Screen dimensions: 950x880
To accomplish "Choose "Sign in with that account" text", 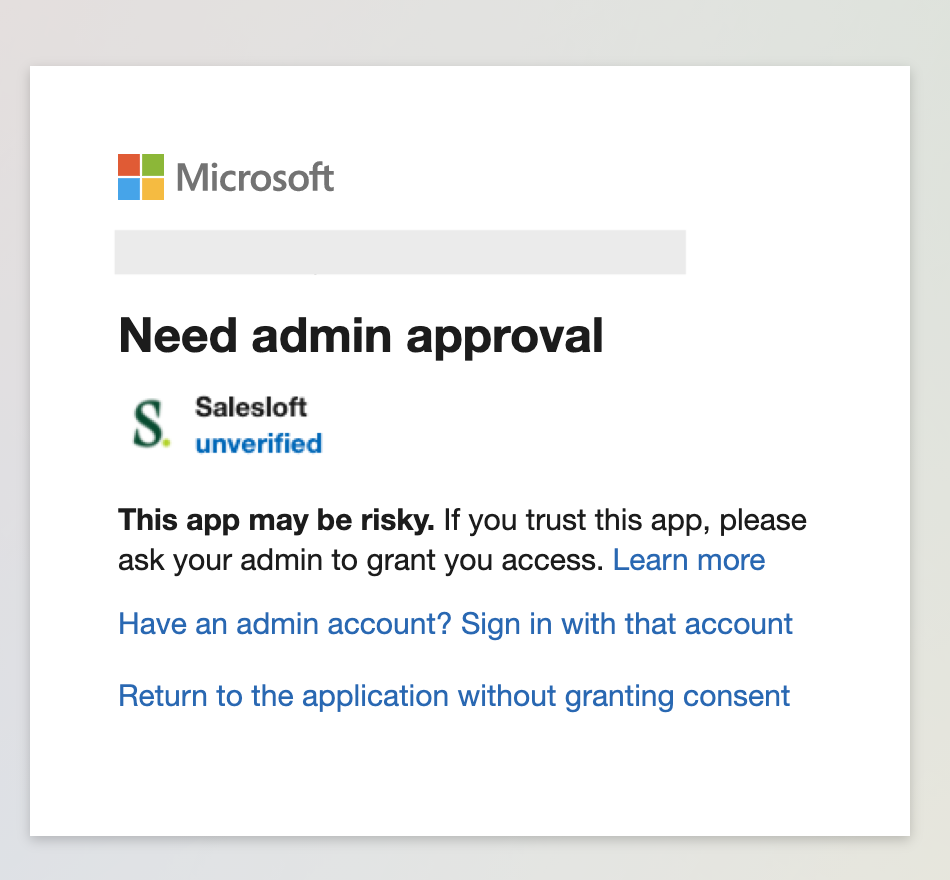I will click(x=627, y=624).
